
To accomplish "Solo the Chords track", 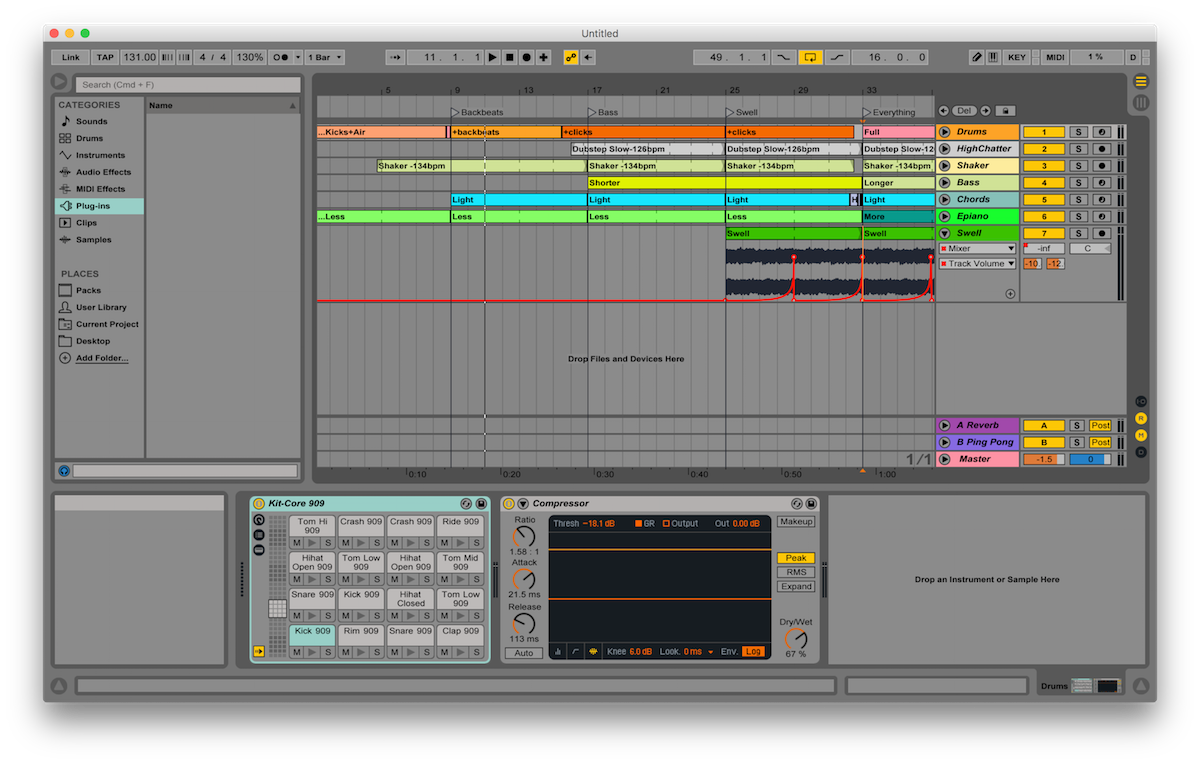I will coord(1077,200).
